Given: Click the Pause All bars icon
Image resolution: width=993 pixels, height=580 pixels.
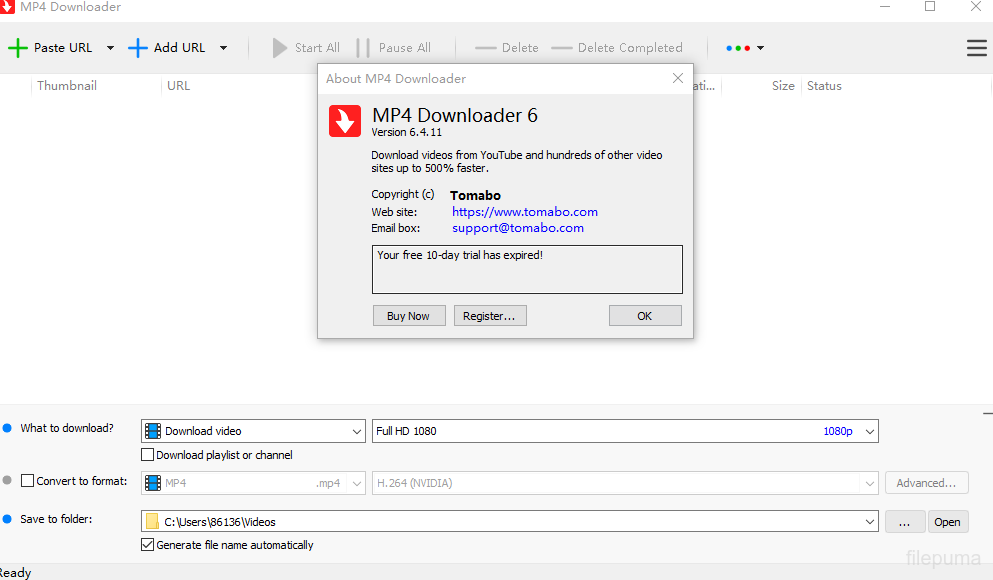Looking at the screenshot, I should click(363, 48).
